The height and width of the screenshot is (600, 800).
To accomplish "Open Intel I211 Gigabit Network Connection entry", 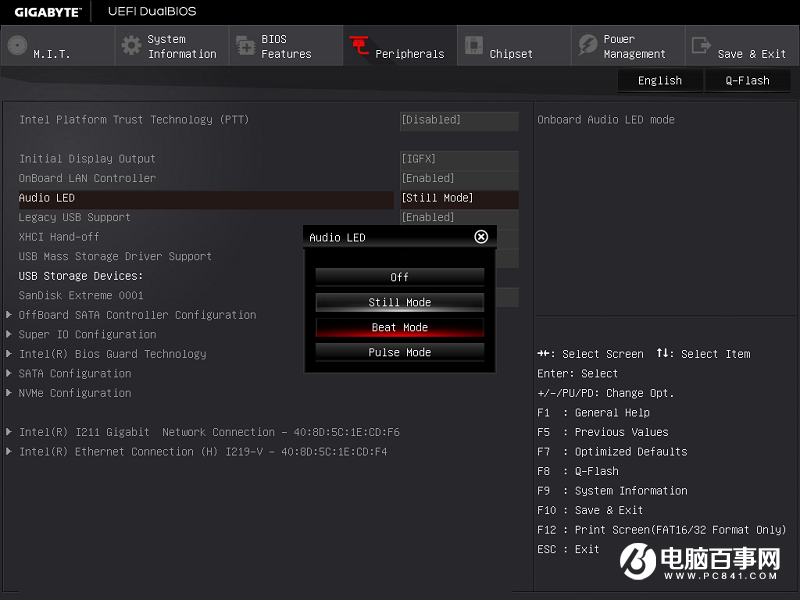I will click(209, 432).
